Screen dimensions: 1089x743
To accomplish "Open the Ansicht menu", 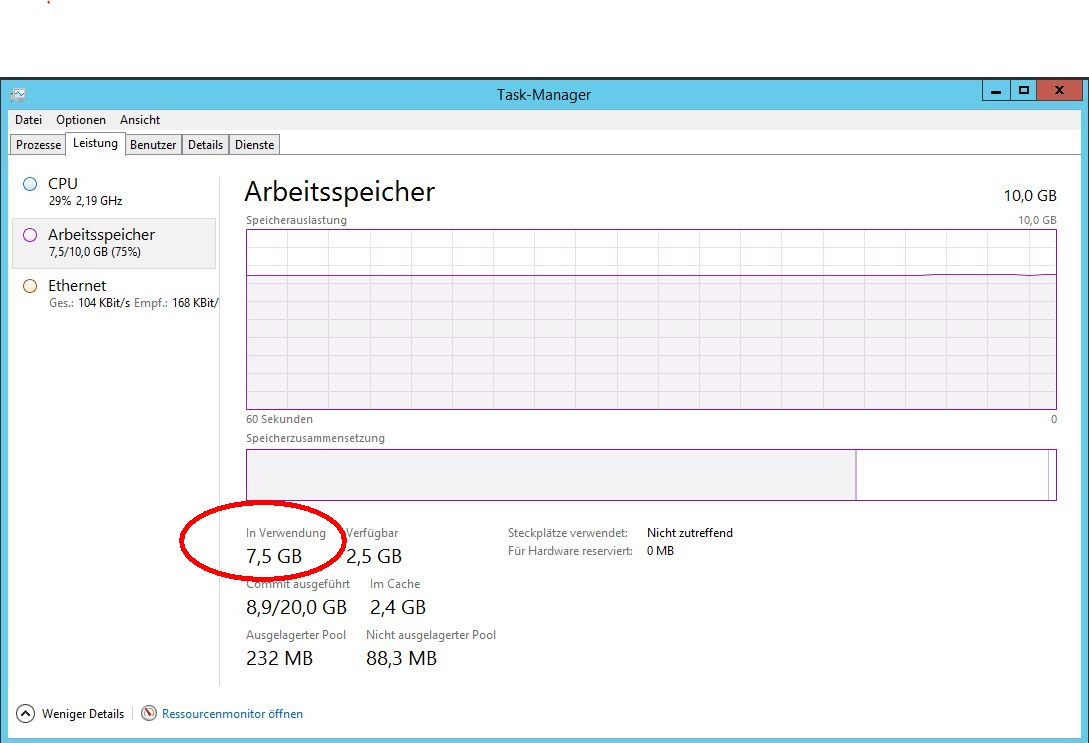I will pos(139,120).
